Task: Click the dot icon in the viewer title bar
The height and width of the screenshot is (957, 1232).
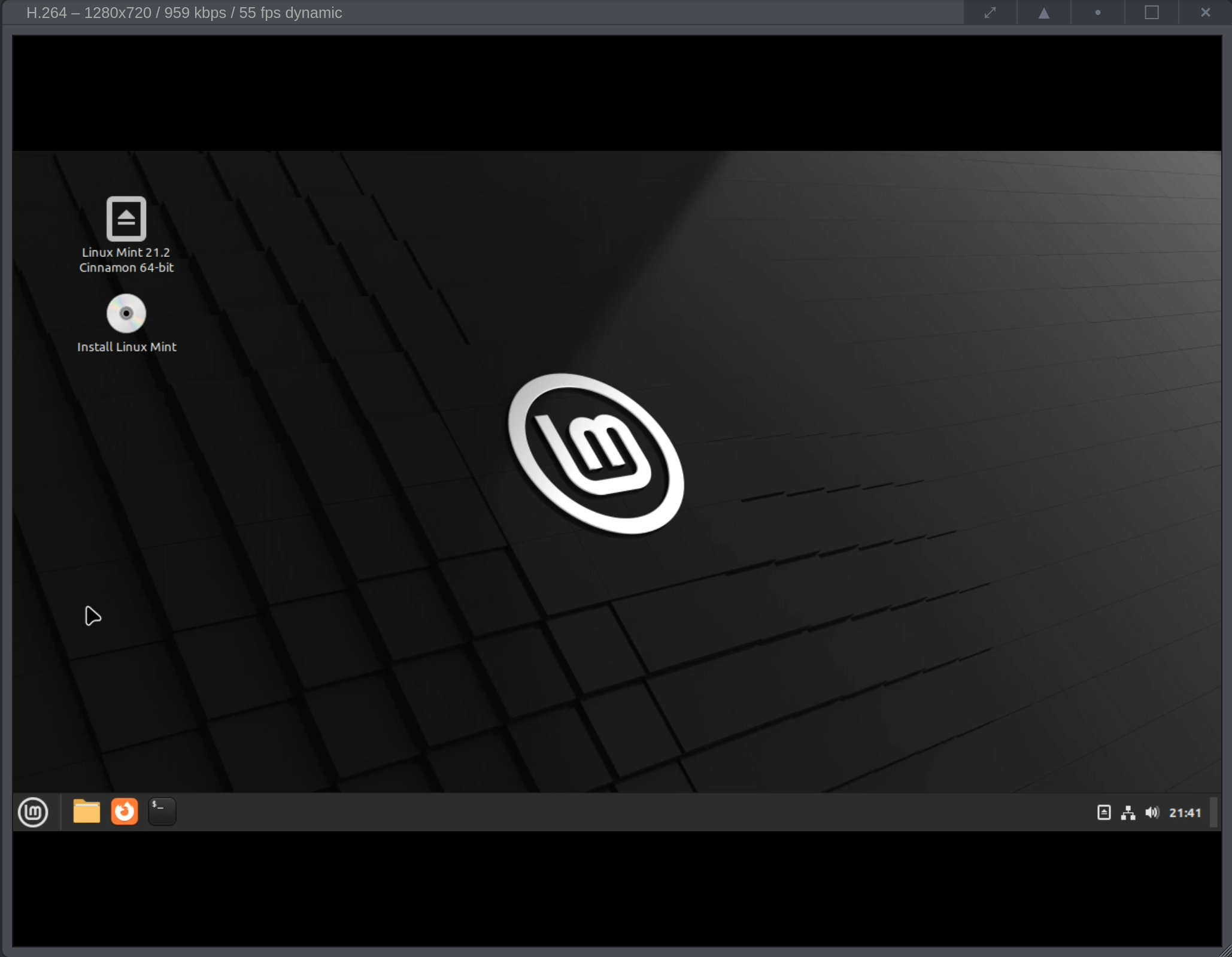Action: click(1098, 13)
